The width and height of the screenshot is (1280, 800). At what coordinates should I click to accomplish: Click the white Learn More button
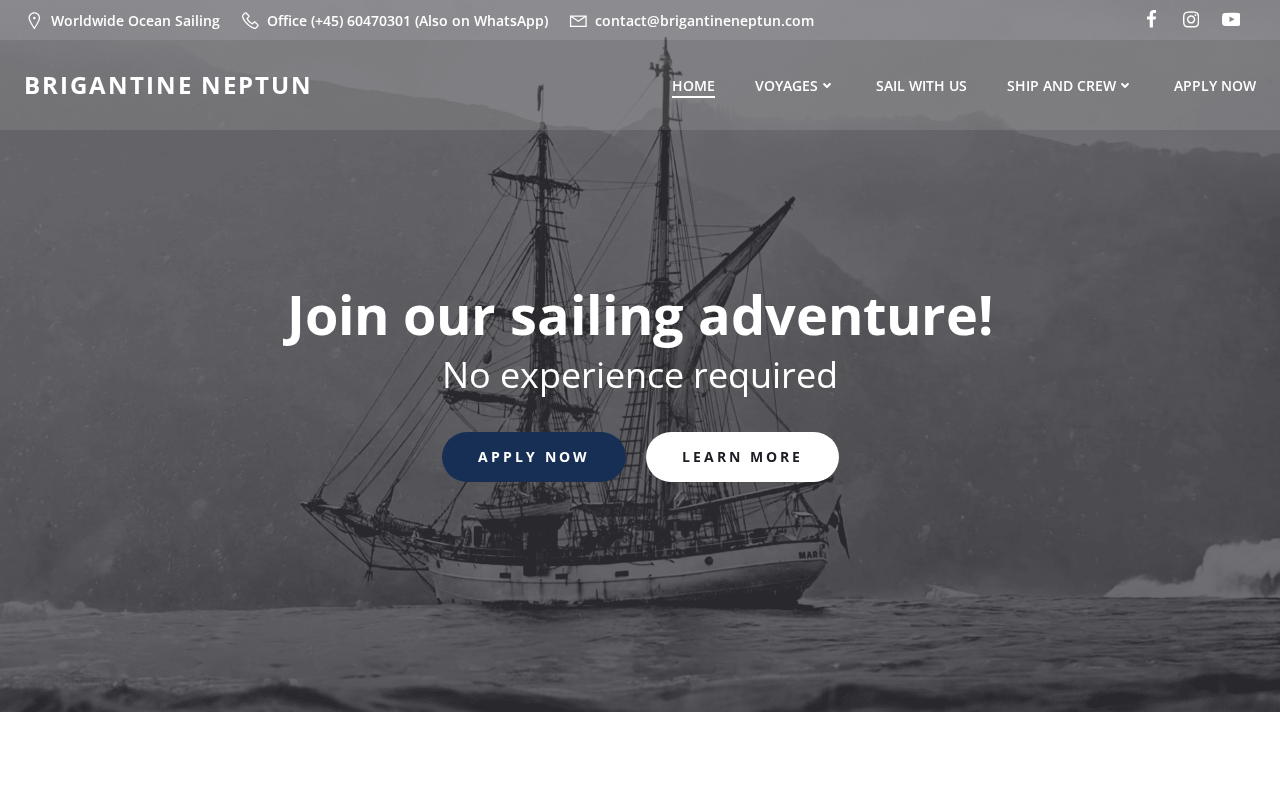[742, 457]
